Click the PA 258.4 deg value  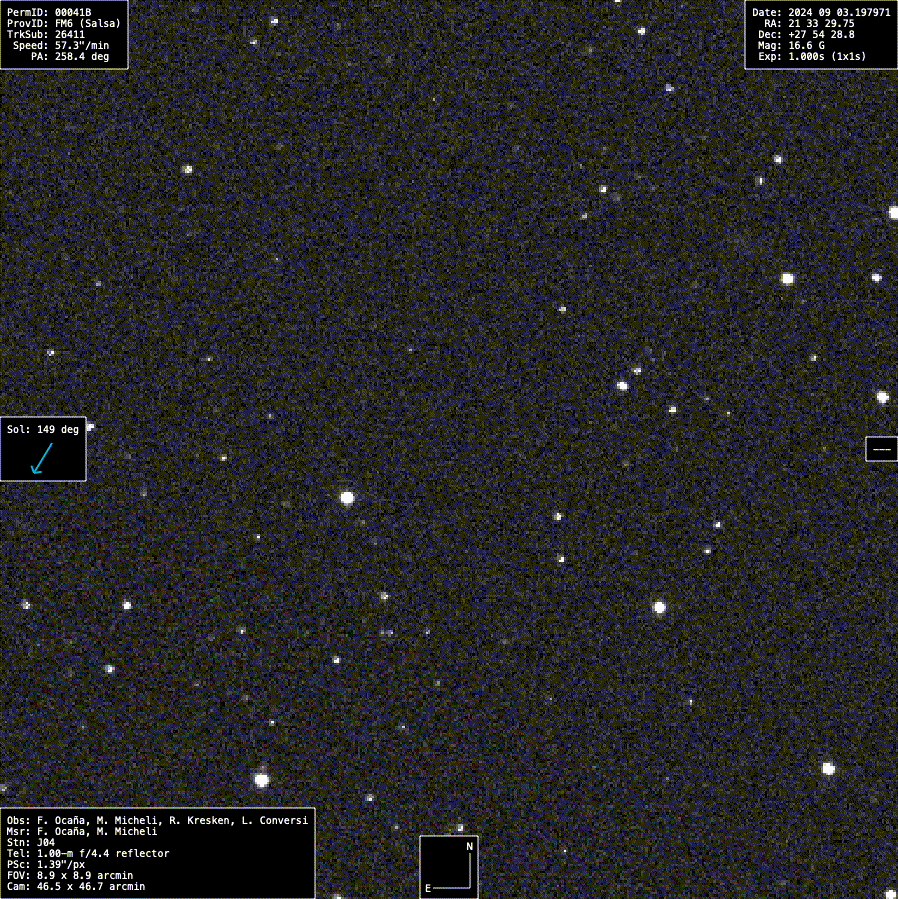(70, 57)
